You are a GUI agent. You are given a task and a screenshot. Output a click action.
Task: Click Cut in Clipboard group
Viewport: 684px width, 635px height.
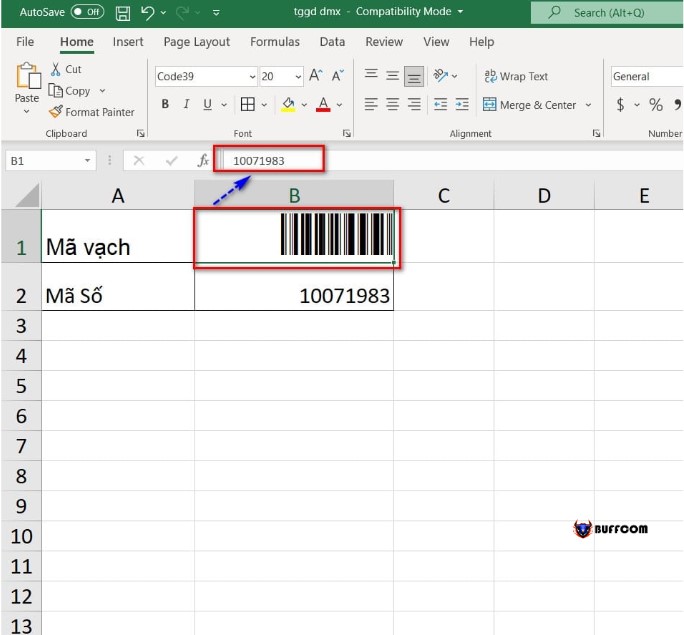[66, 69]
